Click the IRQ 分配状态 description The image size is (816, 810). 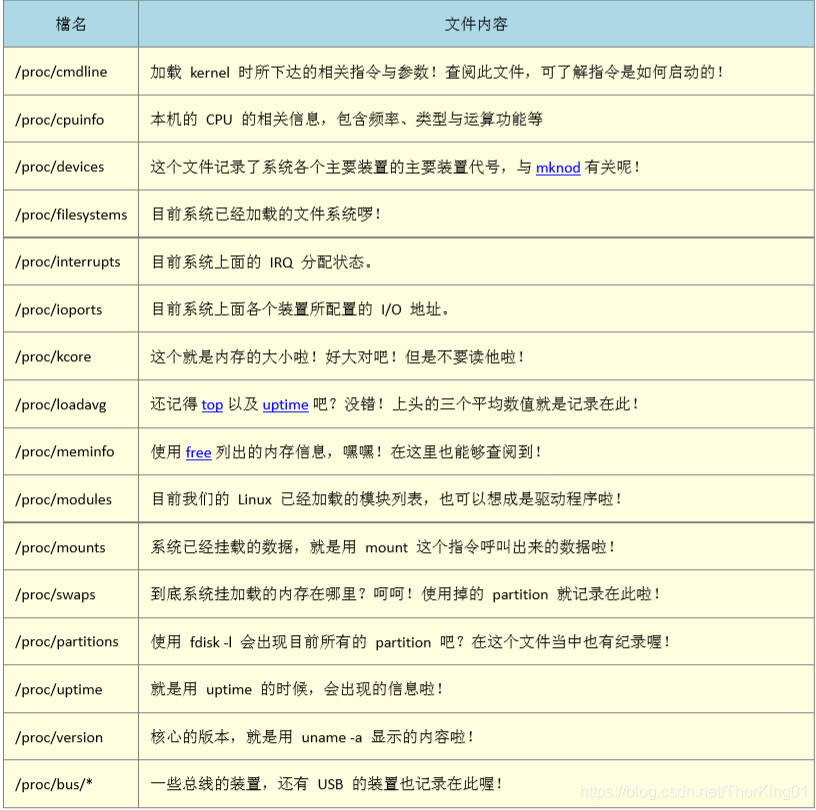click(261, 262)
